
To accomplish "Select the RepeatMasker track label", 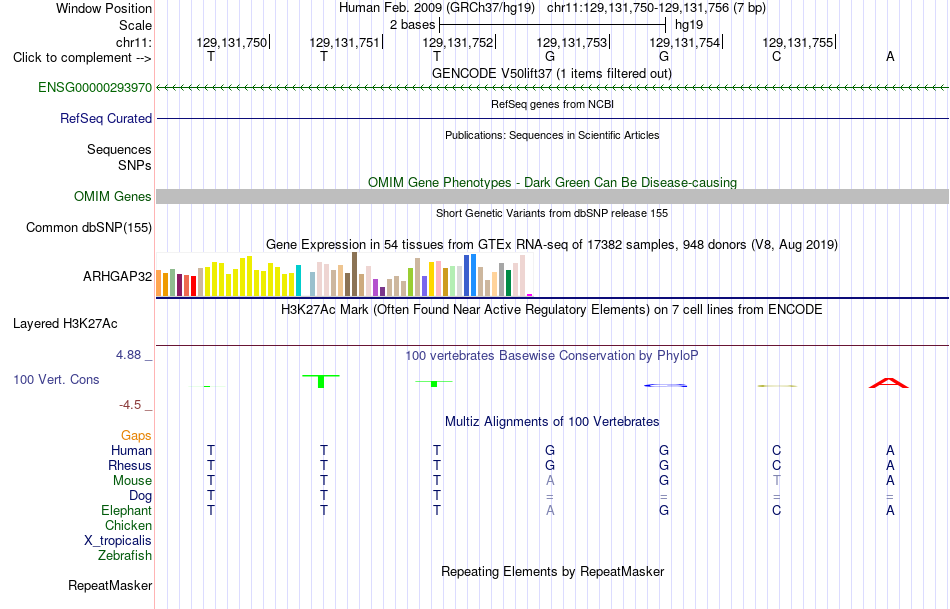I will (110, 585).
